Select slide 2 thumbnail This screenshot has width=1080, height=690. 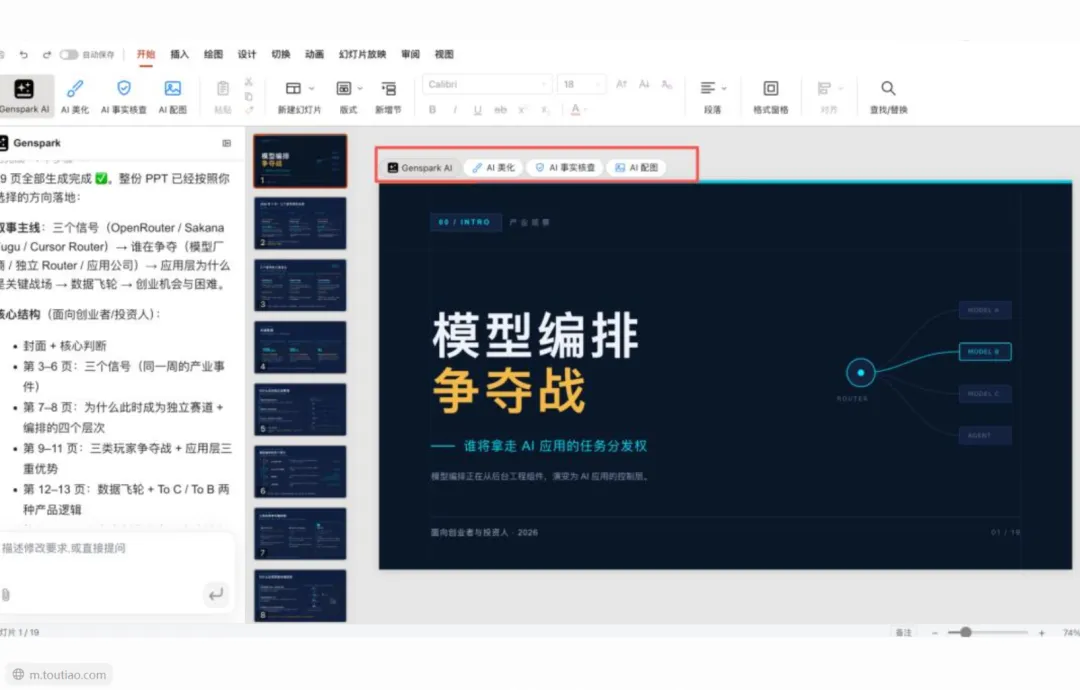coord(300,223)
